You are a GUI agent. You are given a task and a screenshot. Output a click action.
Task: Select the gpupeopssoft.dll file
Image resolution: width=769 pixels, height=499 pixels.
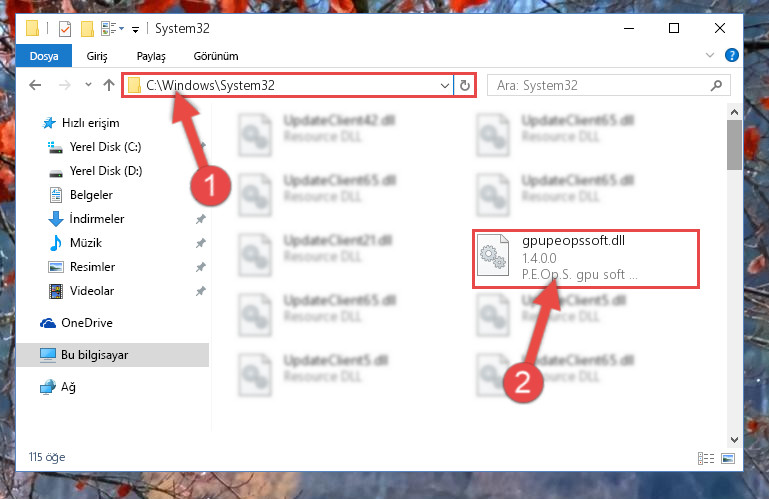586,258
